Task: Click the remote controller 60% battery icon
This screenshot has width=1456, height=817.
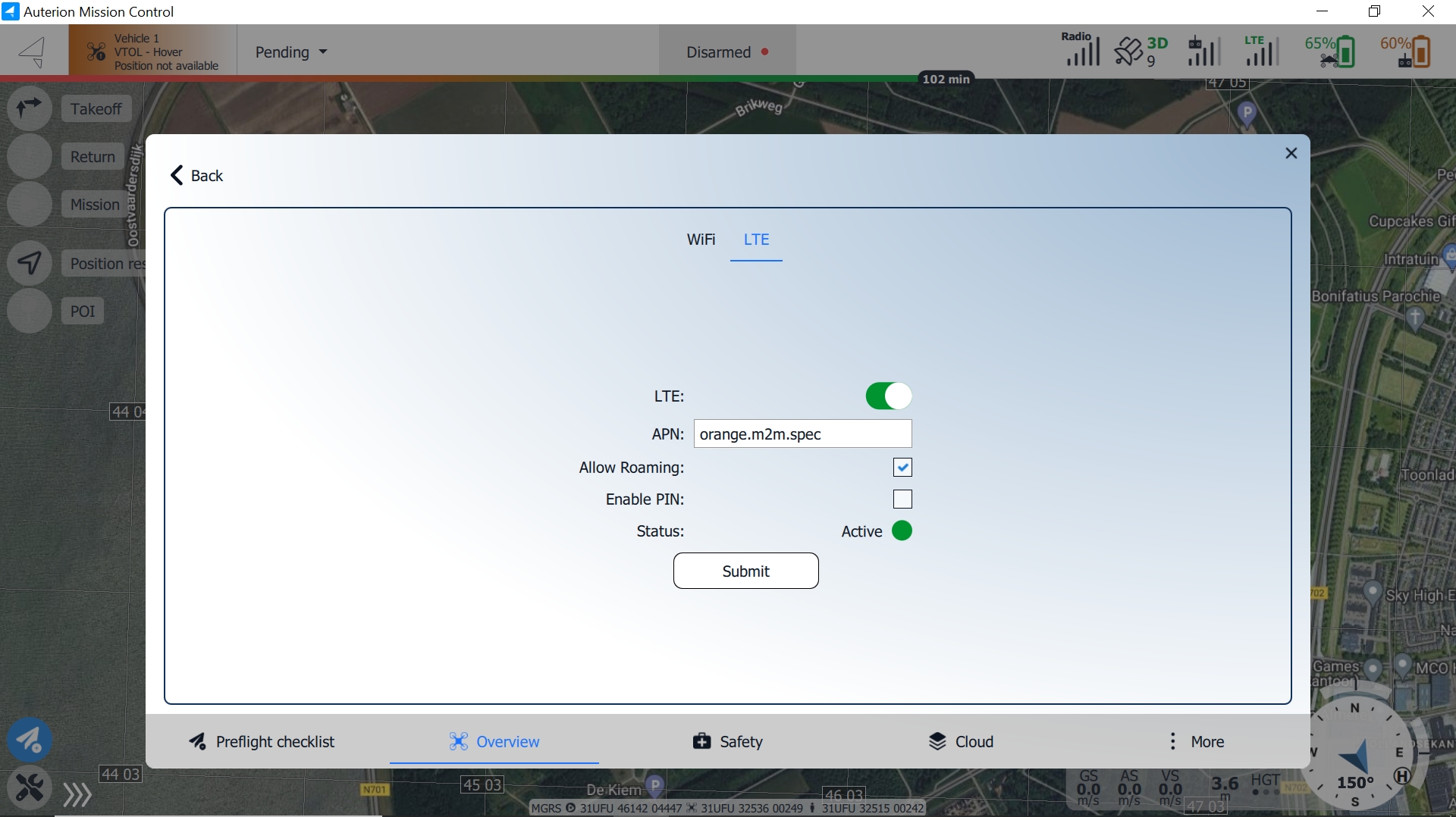Action: tap(1405, 52)
